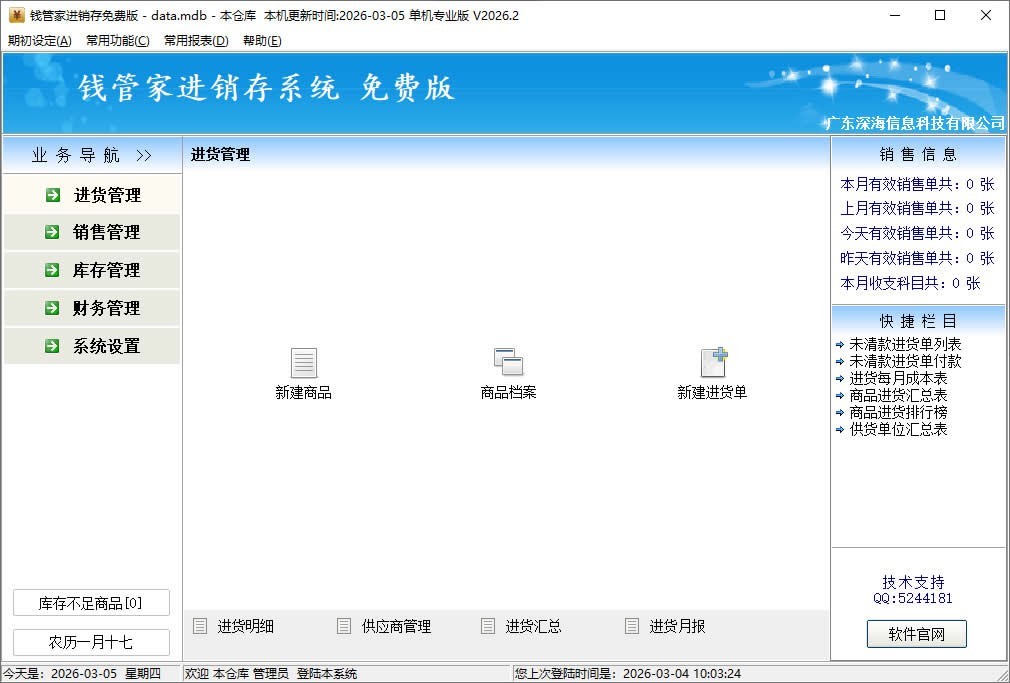Expand the 常用功能(C) menu
Screen dimensions: 1010x683
(x=118, y=41)
